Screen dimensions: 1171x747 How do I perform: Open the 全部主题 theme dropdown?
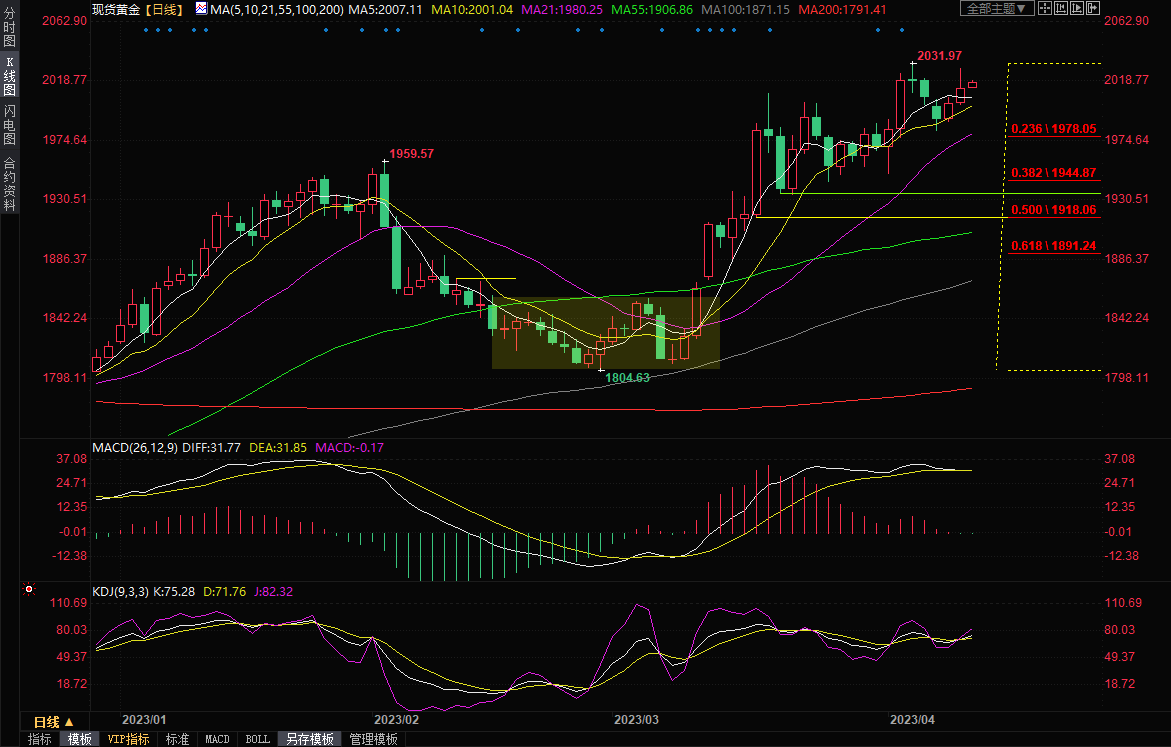point(993,8)
